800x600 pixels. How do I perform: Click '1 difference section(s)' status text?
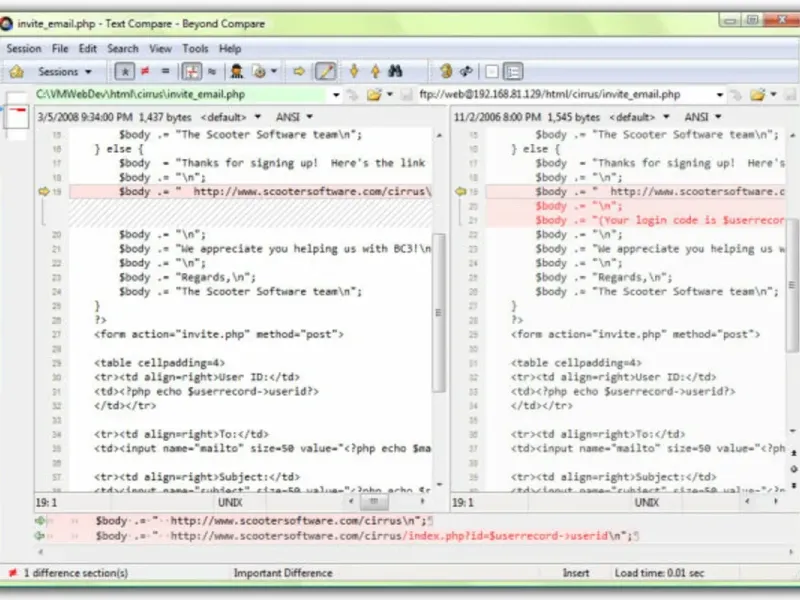click(76, 573)
